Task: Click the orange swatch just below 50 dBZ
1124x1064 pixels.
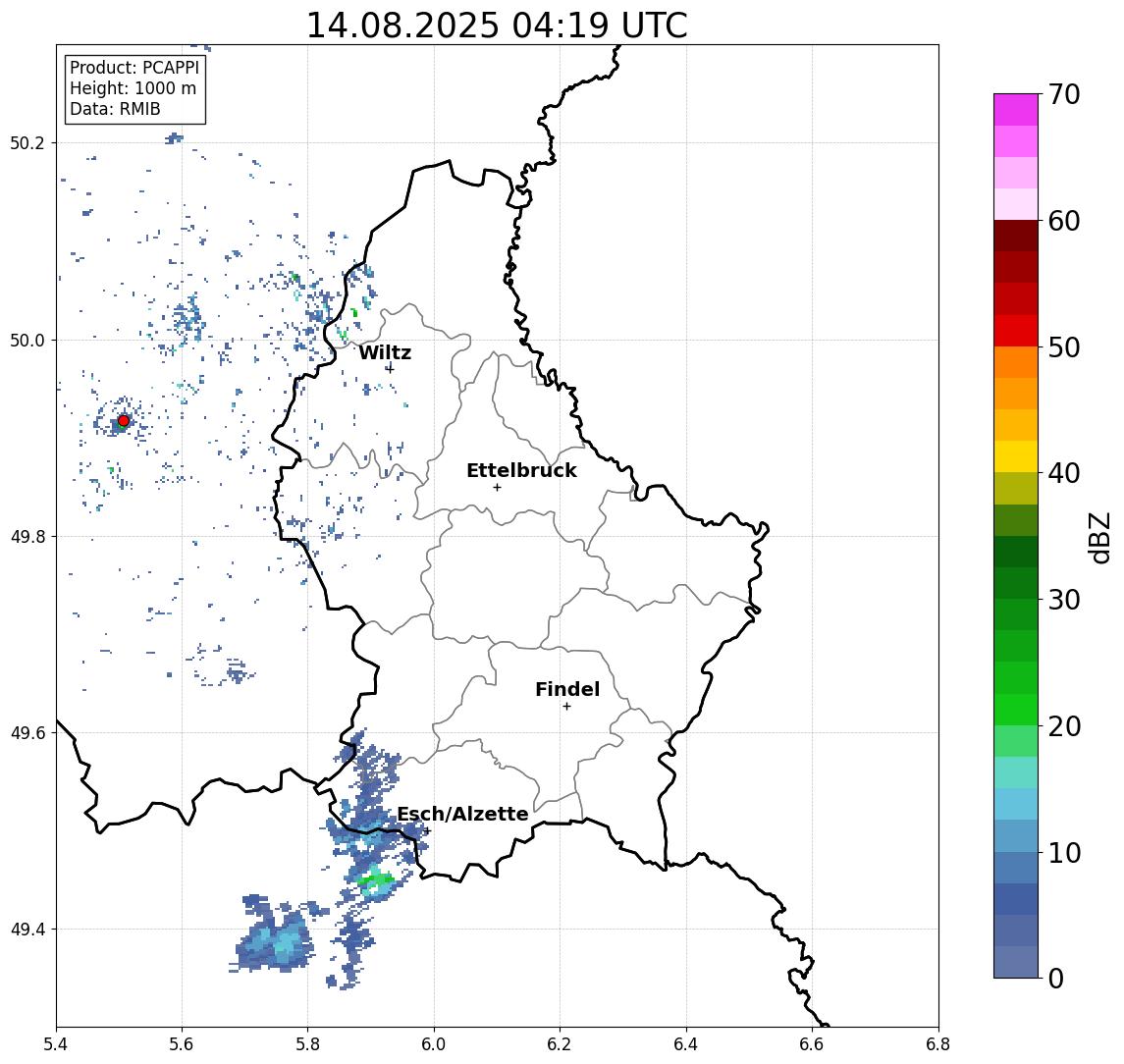Action: (x=1016, y=362)
